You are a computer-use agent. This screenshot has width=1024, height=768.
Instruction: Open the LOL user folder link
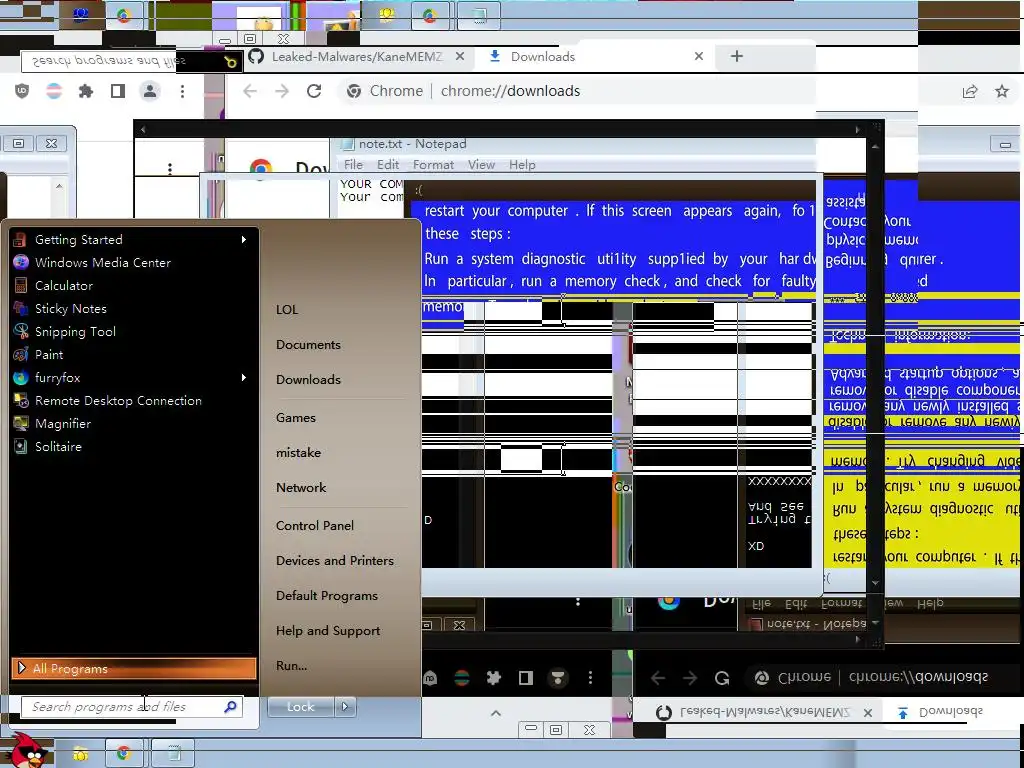[x=287, y=310]
